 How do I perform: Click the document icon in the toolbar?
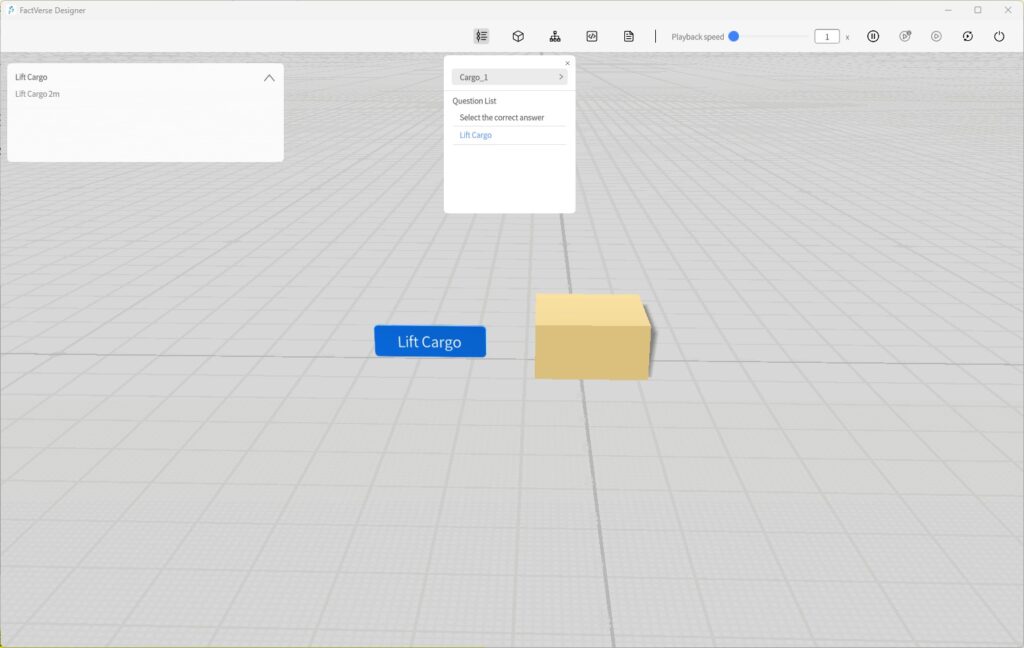click(x=628, y=36)
